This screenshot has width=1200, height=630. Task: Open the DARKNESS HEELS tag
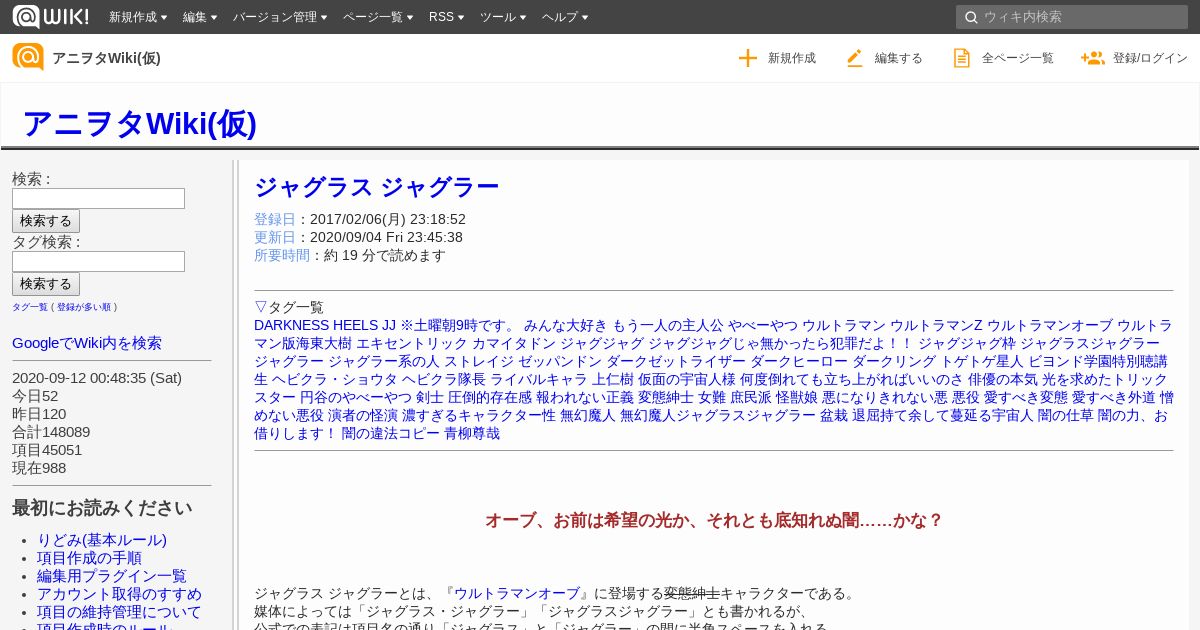[x=316, y=325]
